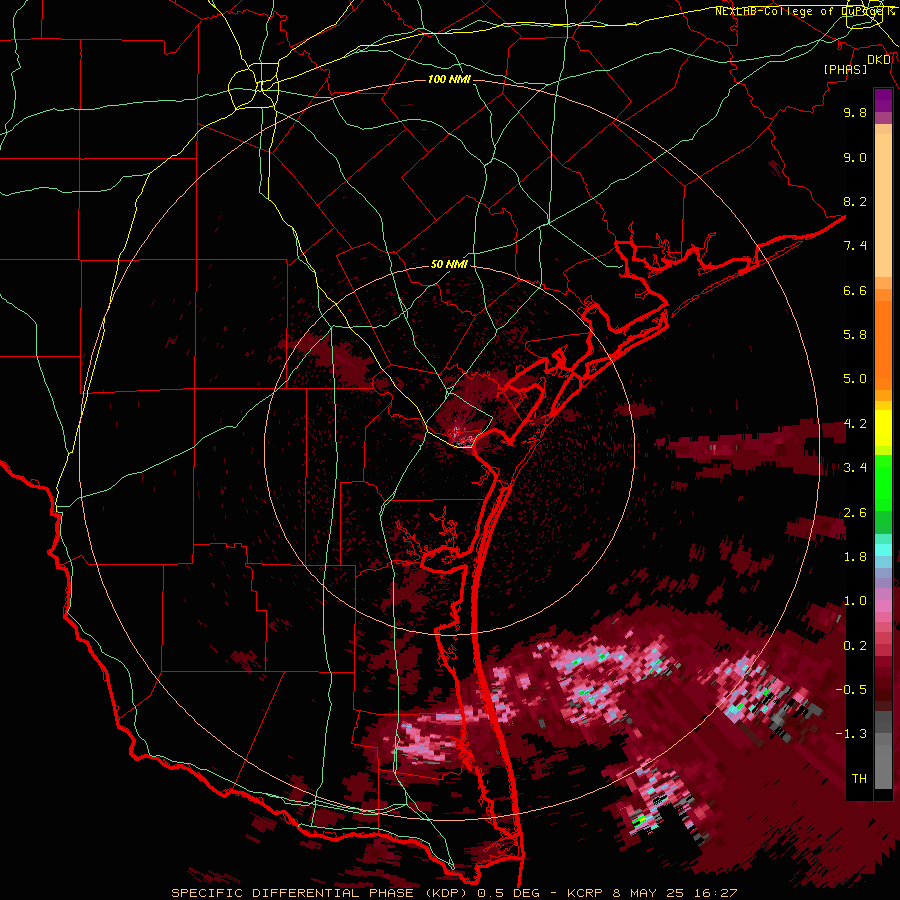Screen dimensions: 900x900
Task: Click the 6.6 value on the color scale
Action: pos(855,290)
